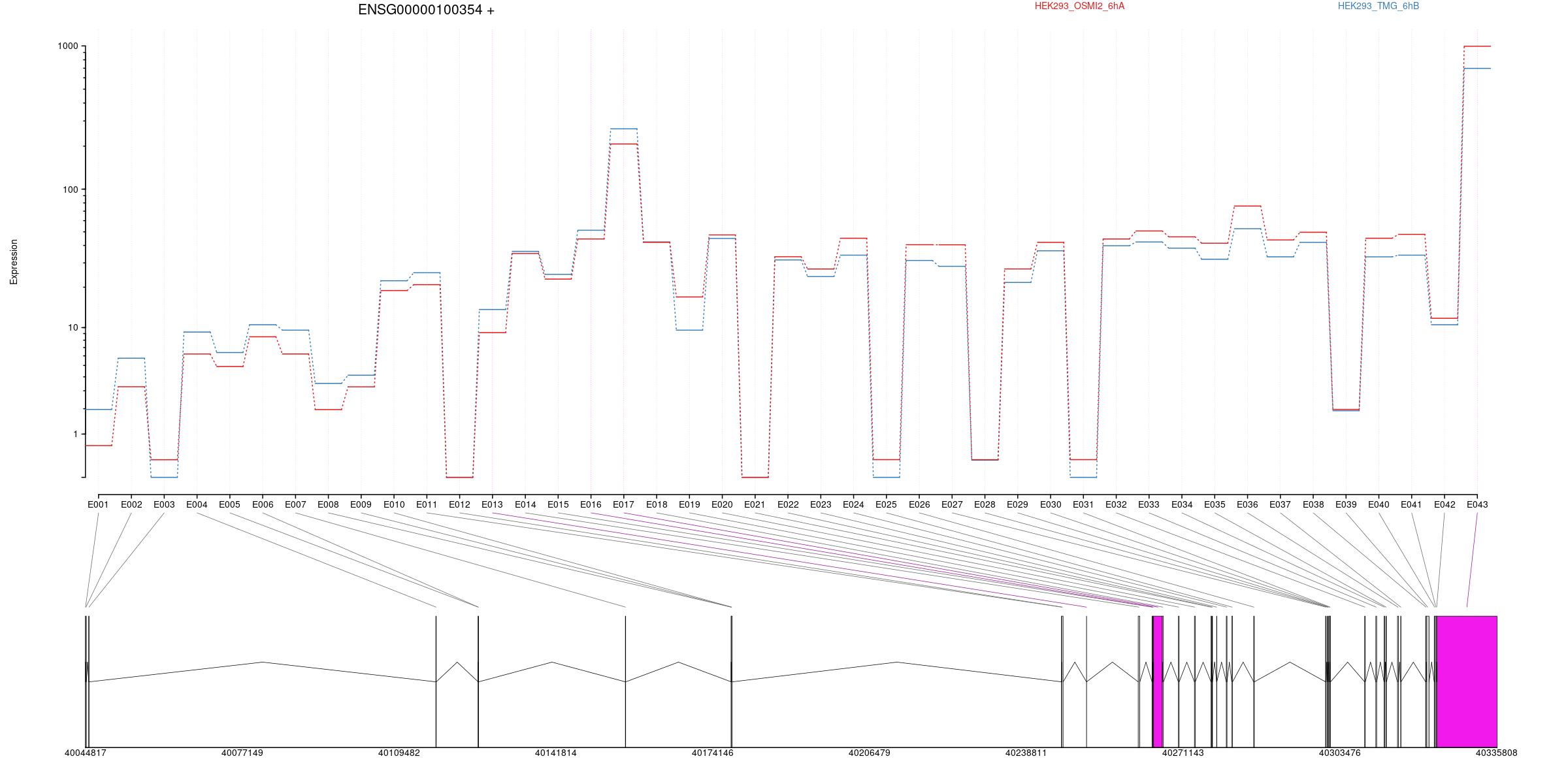
Task: Click the exon label E005
Action: coord(229,504)
